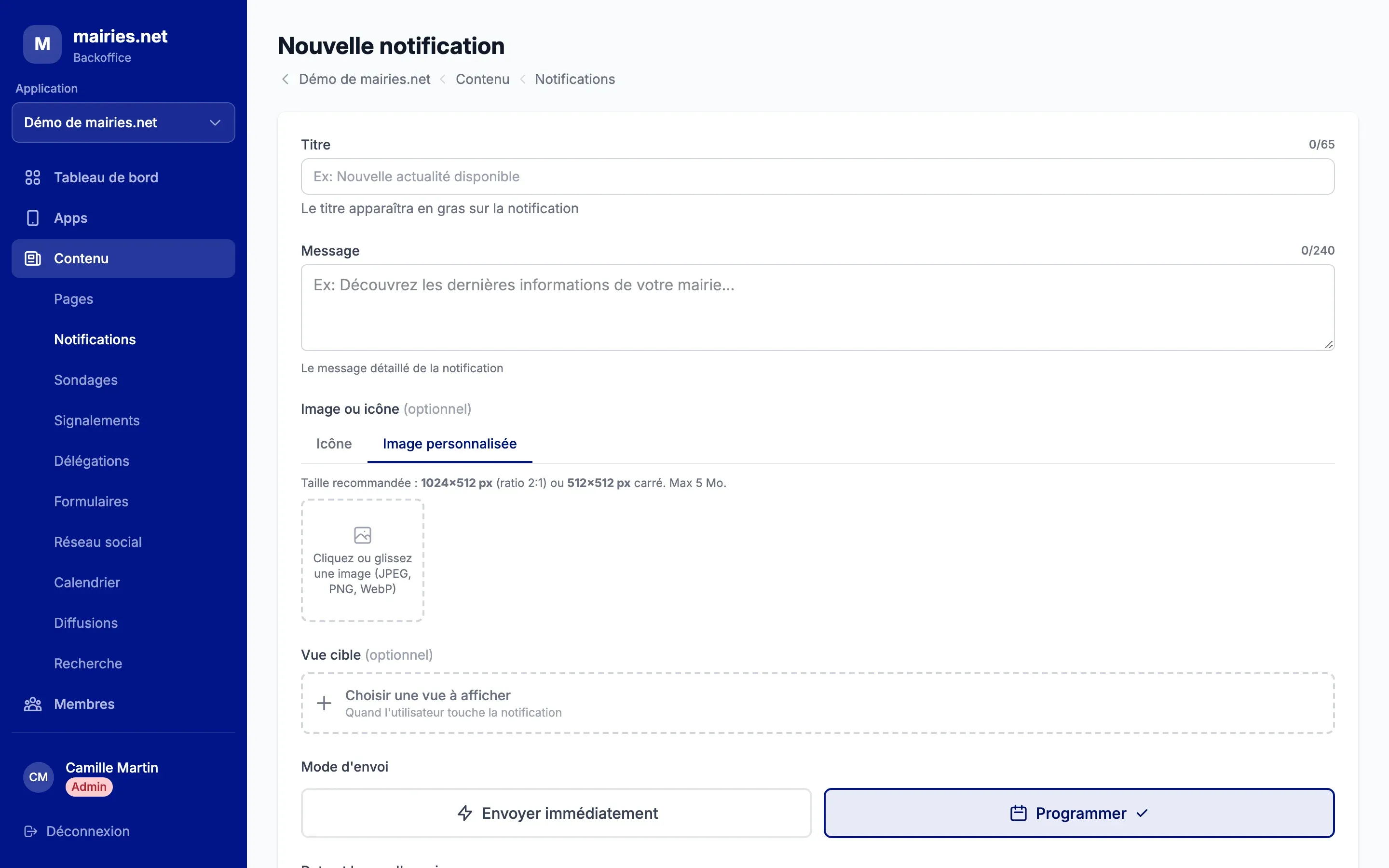1389x868 pixels.
Task: Switch to the Image personnalisée tab
Action: 449,444
